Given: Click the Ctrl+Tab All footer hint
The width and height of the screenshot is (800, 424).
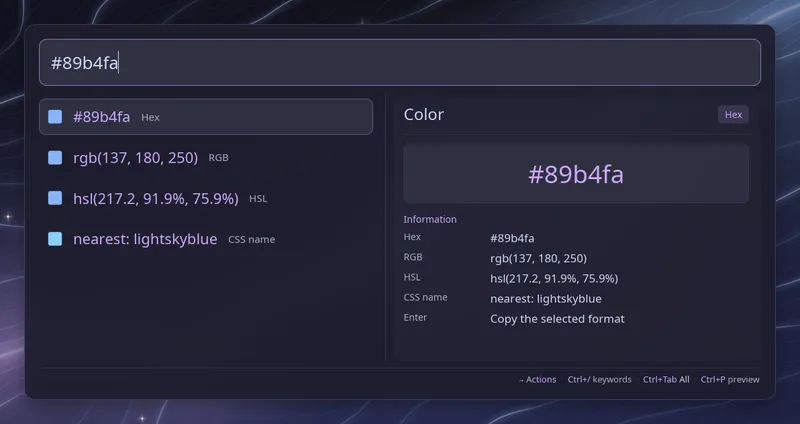Looking at the screenshot, I should tap(666, 380).
